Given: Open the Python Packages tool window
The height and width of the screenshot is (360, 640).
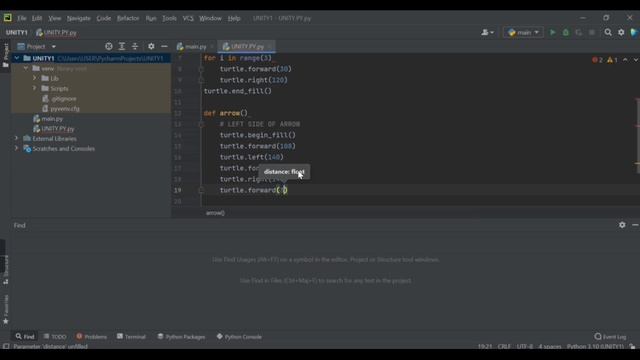Looking at the screenshot, I should [181, 337].
